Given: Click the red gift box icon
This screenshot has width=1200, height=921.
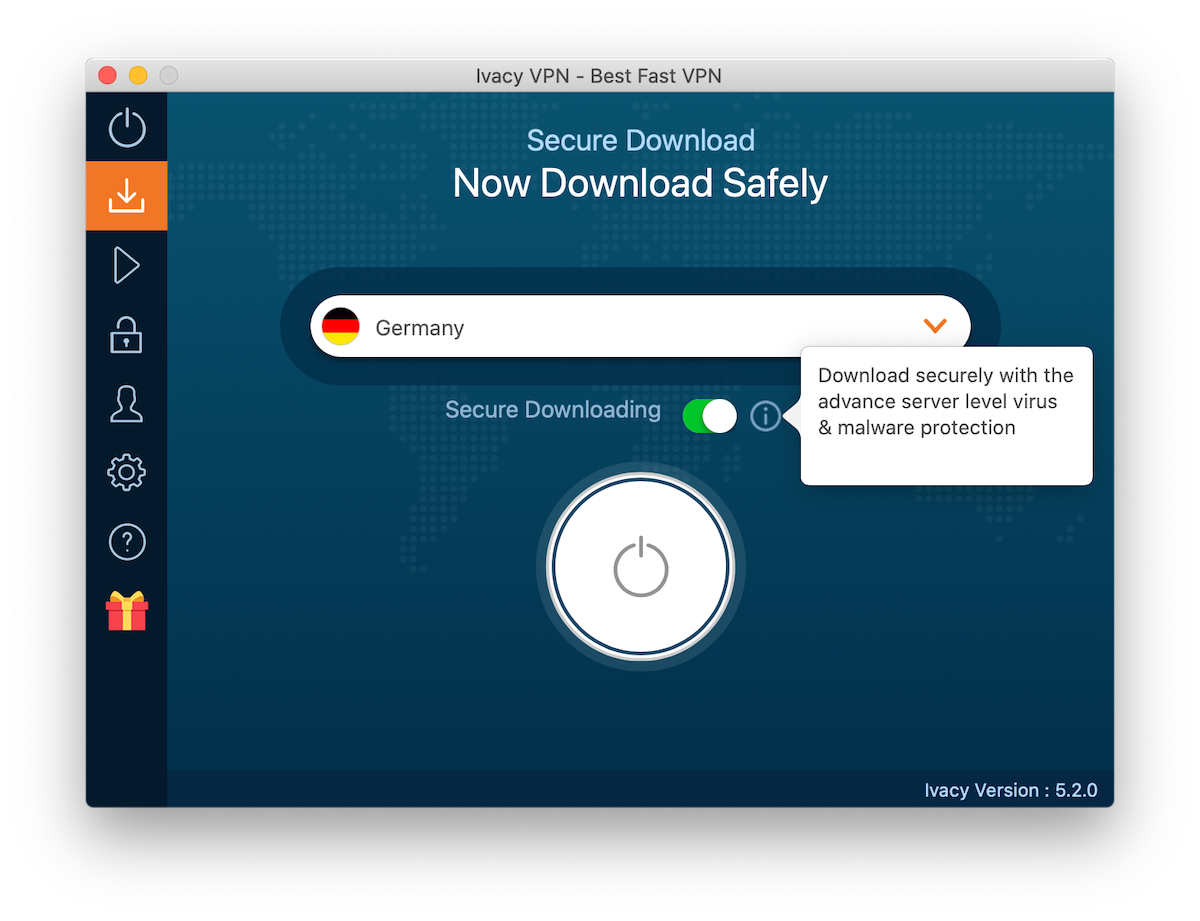Looking at the screenshot, I should [x=127, y=610].
